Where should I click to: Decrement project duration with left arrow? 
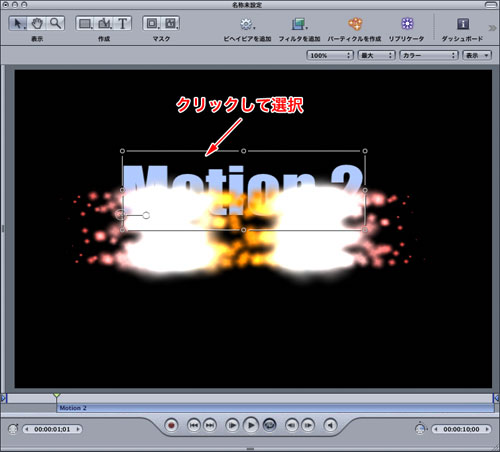pyautogui.click(x=436, y=429)
